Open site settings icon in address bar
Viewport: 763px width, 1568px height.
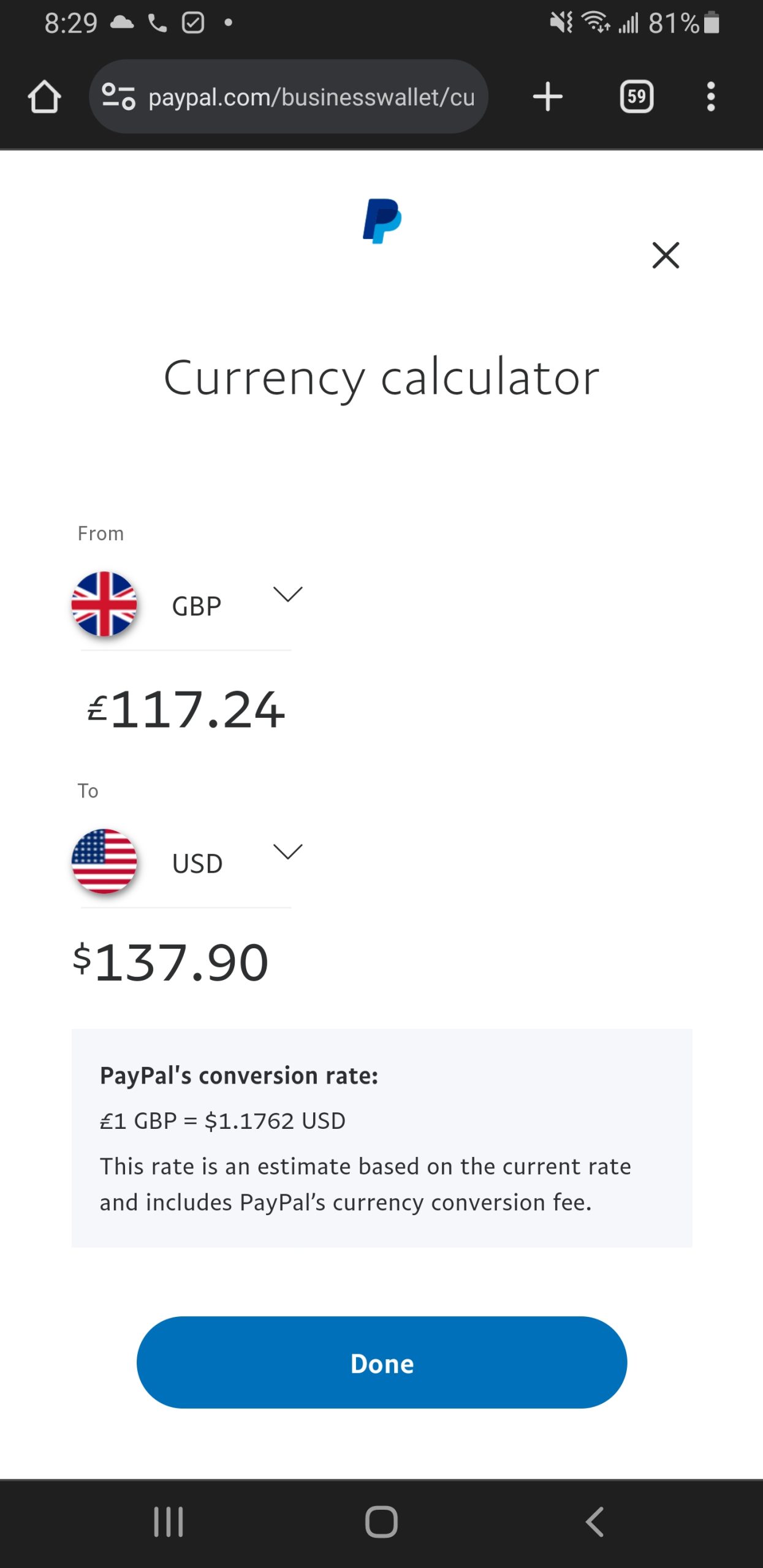(x=118, y=97)
